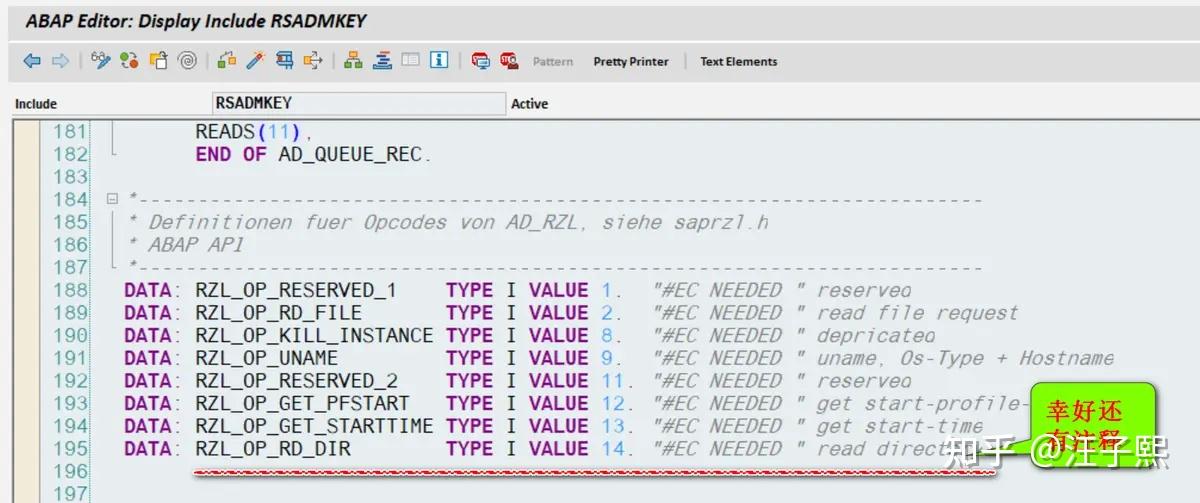The height and width of the screenshot is (503, 1200).
Task: Click the Enhance spiral icon
Action: [186, 61]
